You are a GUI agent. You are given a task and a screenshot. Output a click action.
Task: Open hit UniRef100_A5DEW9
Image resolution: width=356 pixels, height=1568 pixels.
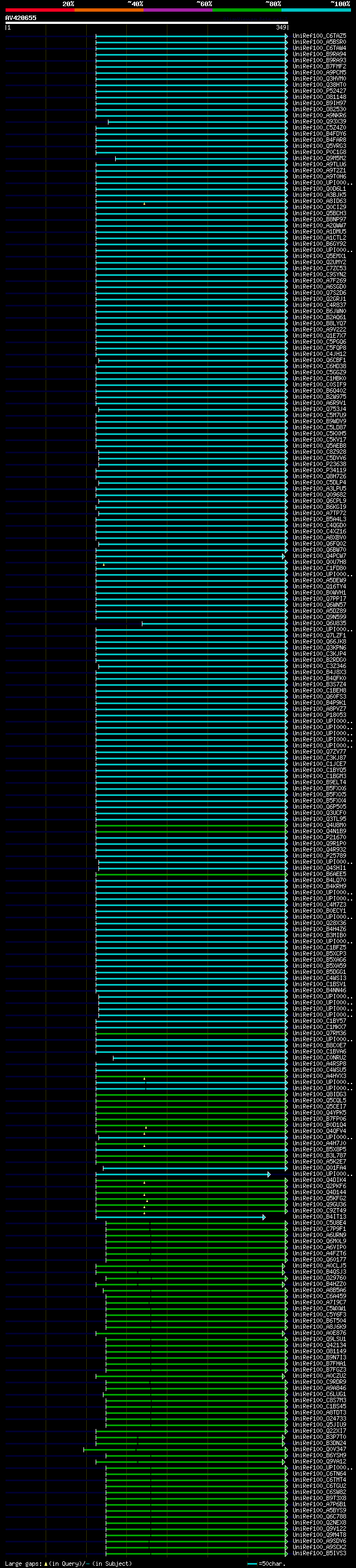click(x=319, y=580)
